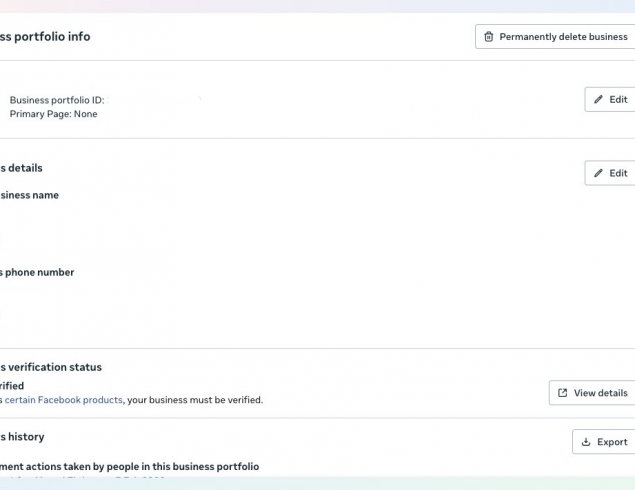Screen dimensions: 635x490
Task: Click the phone number field label
Action: [38, 272]
